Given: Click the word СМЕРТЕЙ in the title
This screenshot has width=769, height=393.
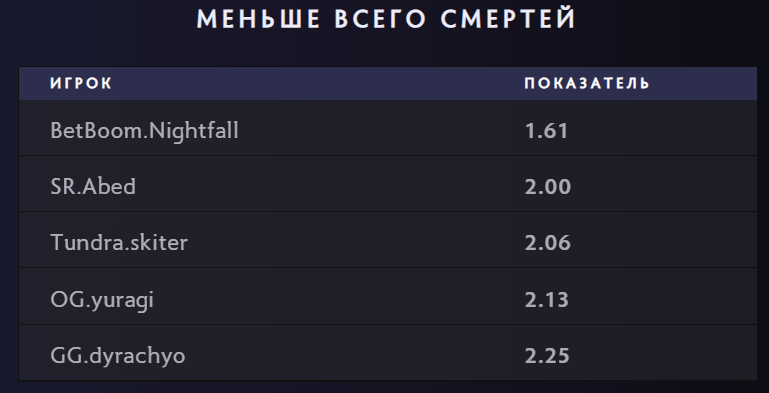Looking at the screenshot, I should tap(508, 20).
